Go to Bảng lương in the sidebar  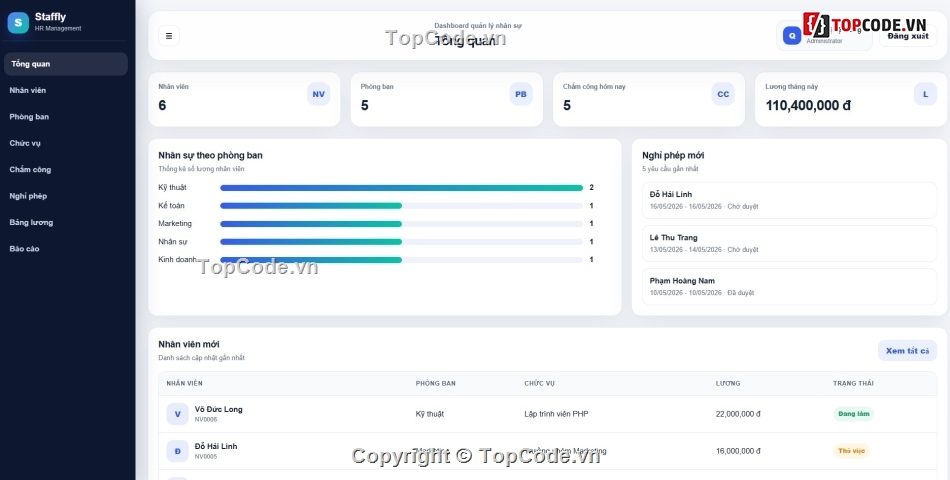point(65,222)
